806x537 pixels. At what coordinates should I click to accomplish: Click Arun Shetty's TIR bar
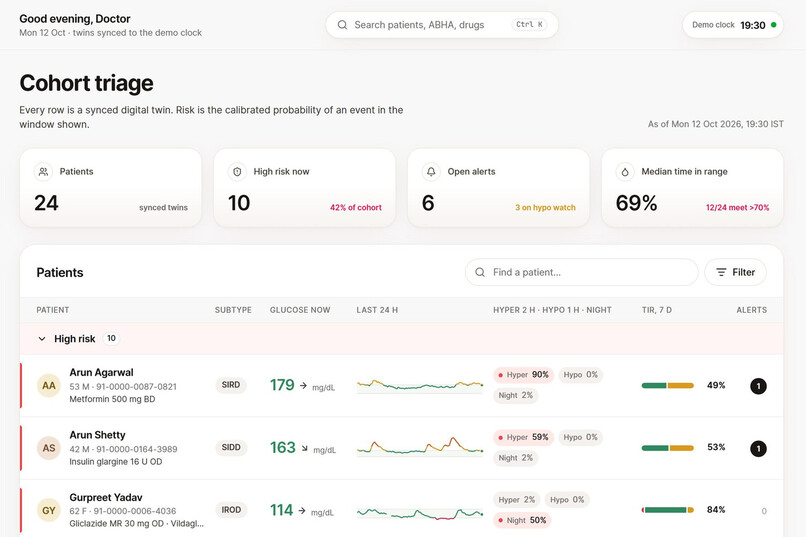668,448
